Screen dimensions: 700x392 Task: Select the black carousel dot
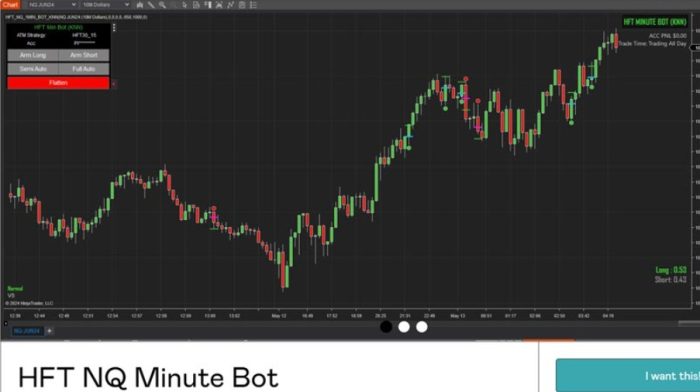pos(386,327)
